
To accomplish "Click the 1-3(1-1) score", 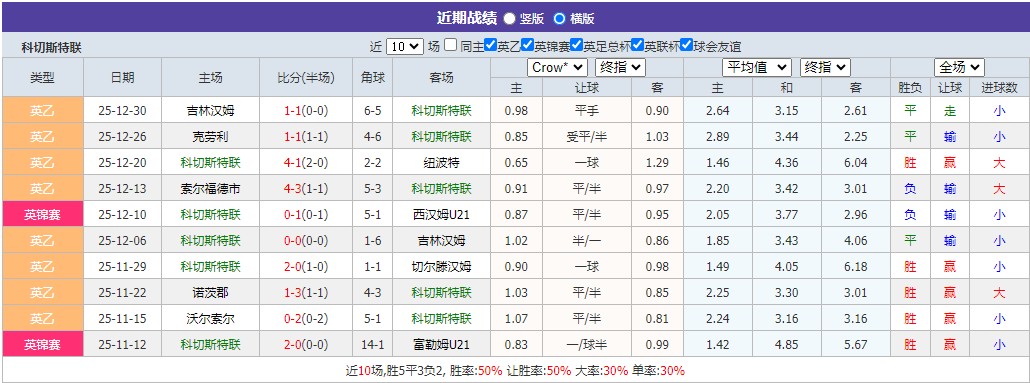I will pos(306,293).
